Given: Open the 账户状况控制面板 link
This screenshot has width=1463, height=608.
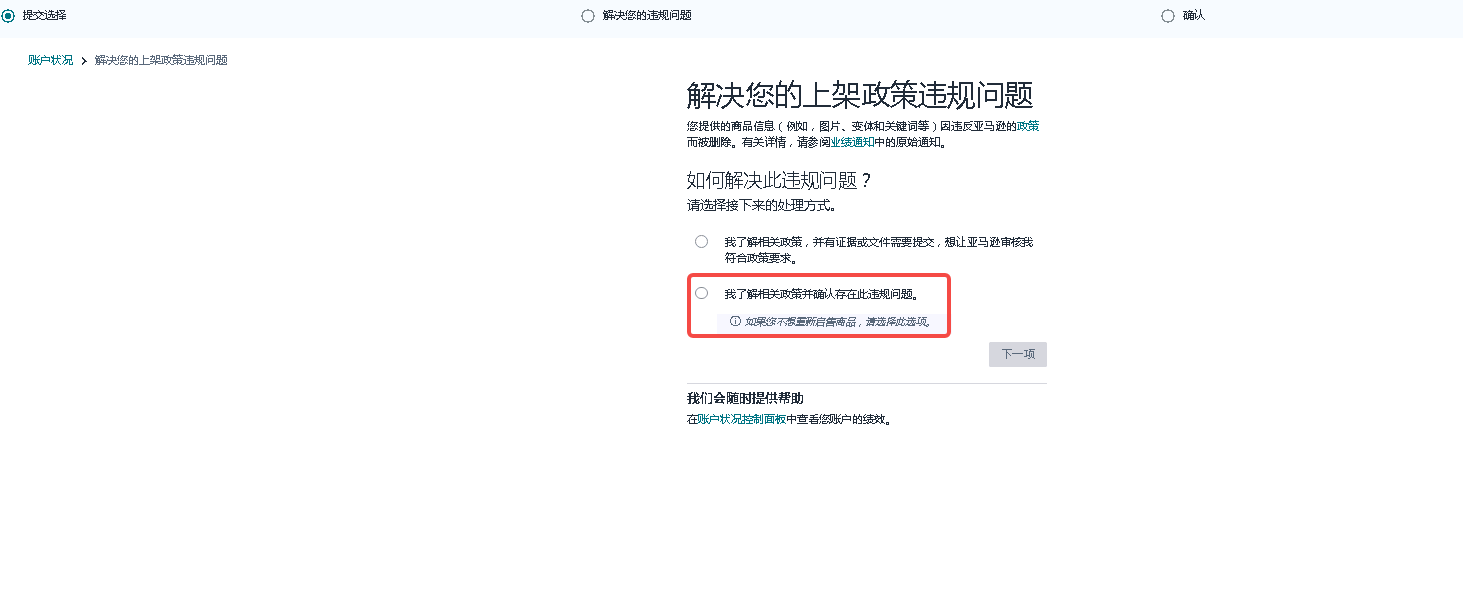Looking at the screenshot, I should tap(742, 420).
